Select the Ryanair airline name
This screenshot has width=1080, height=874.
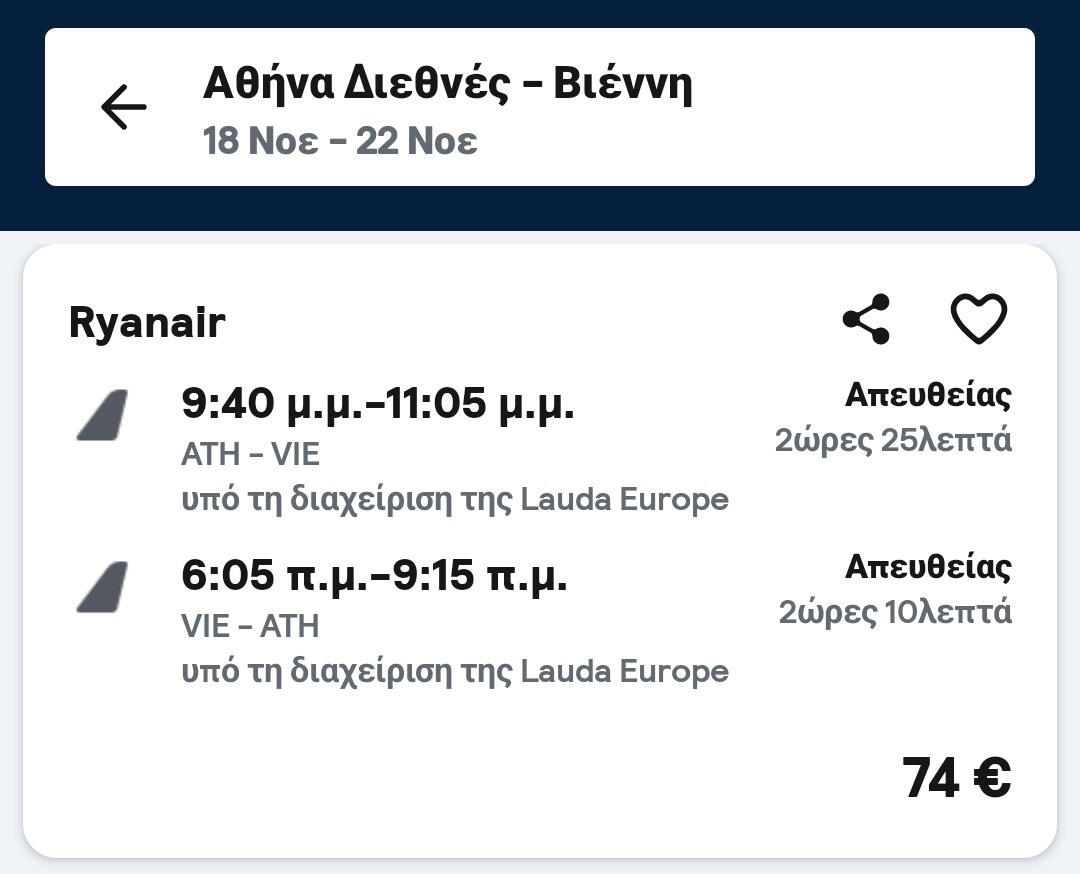click(147, 323)
